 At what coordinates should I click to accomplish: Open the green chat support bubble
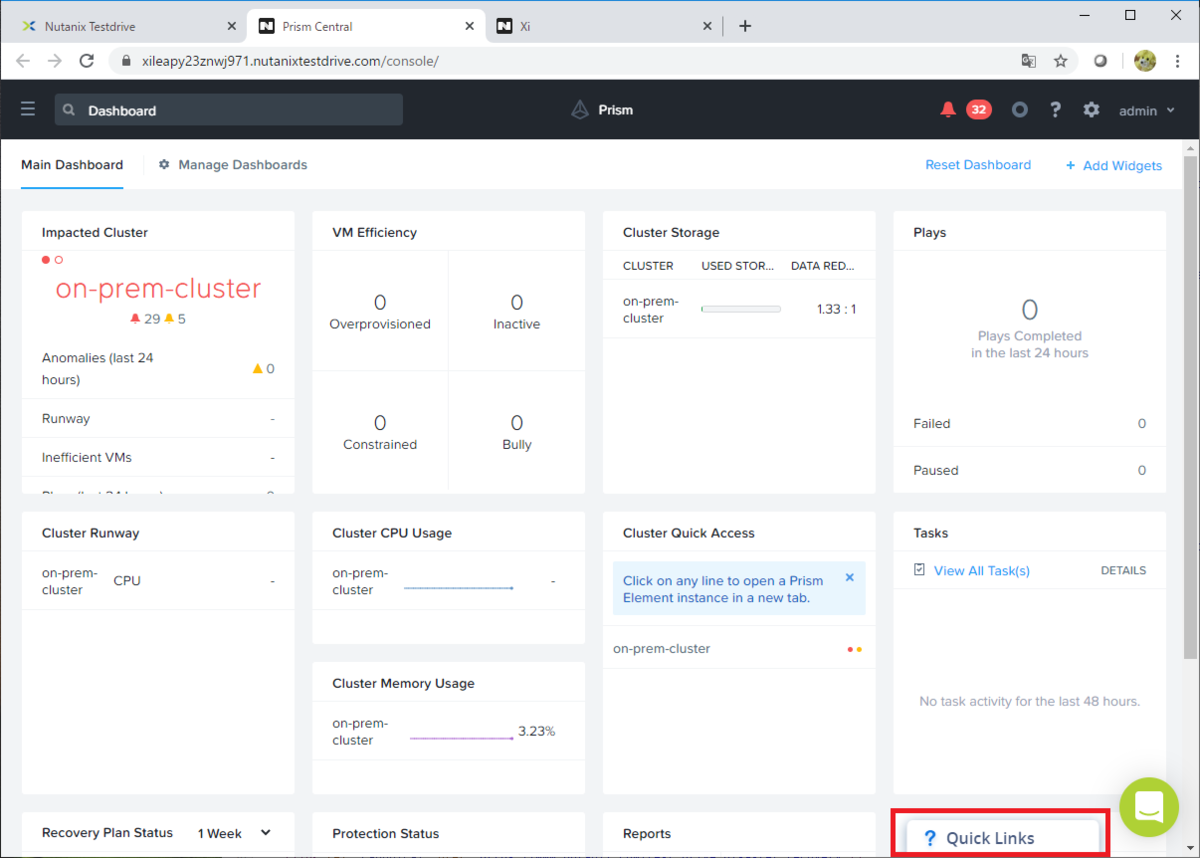point(1150,807)
